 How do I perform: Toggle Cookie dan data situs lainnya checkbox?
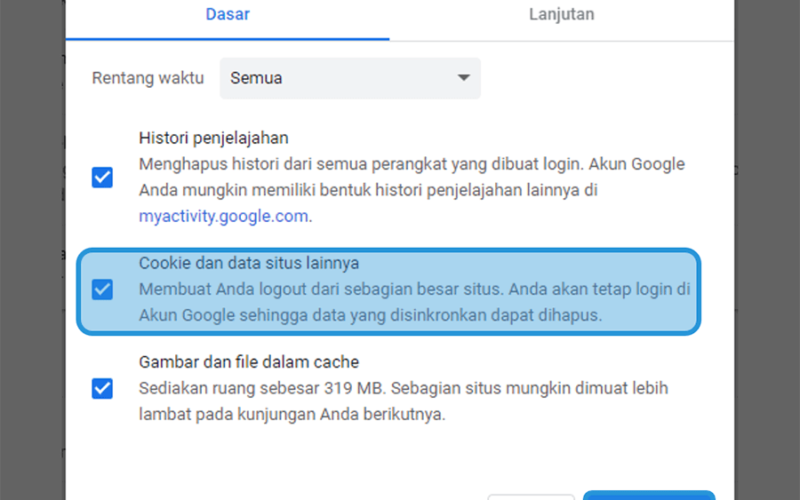(x=102, y=289)
